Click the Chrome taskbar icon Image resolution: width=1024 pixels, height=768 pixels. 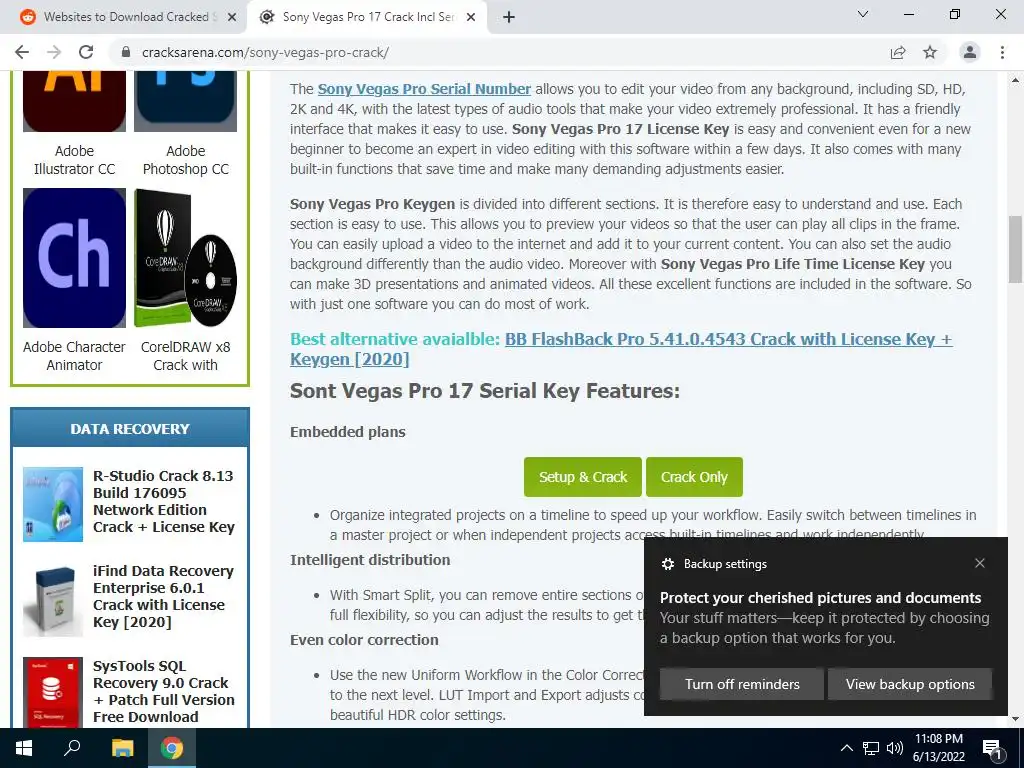pos(172,748)
